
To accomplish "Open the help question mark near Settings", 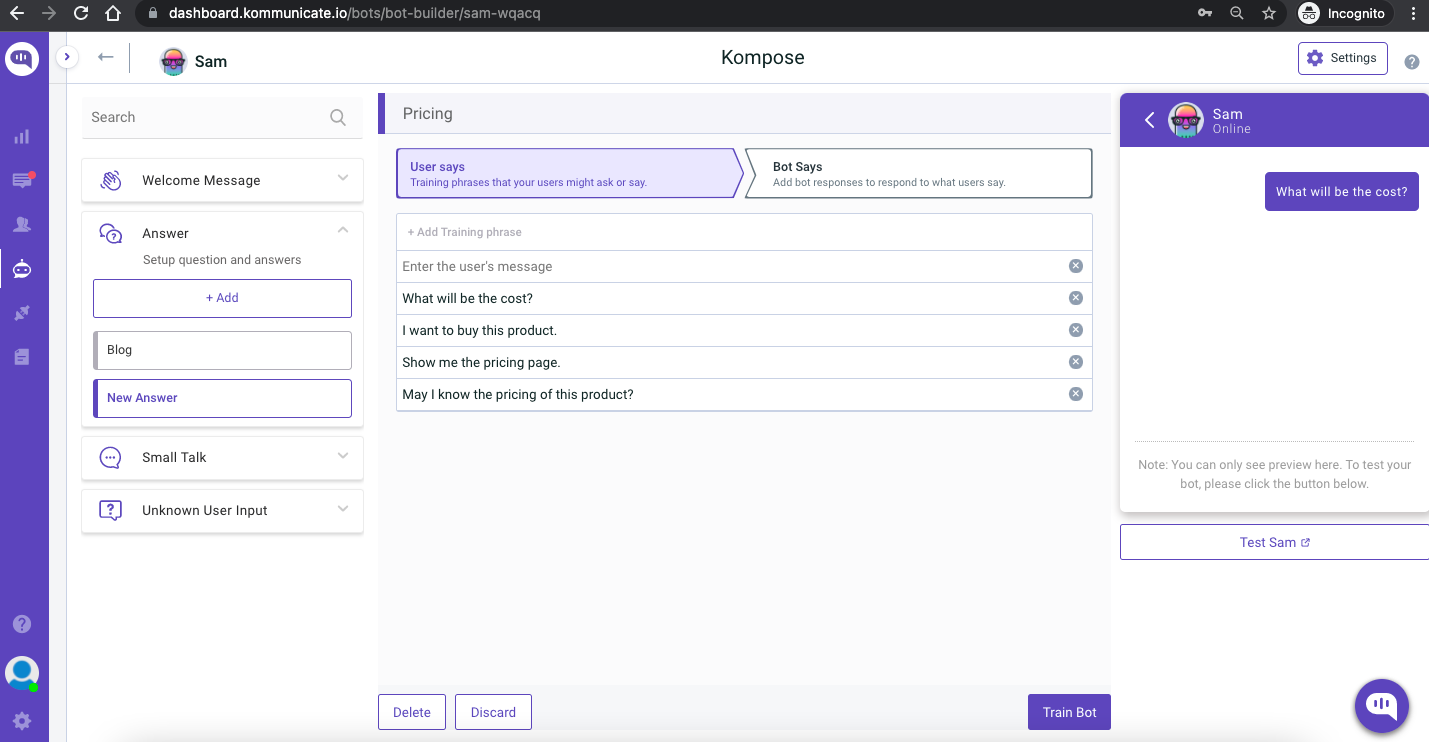I will click(1412, 61).
